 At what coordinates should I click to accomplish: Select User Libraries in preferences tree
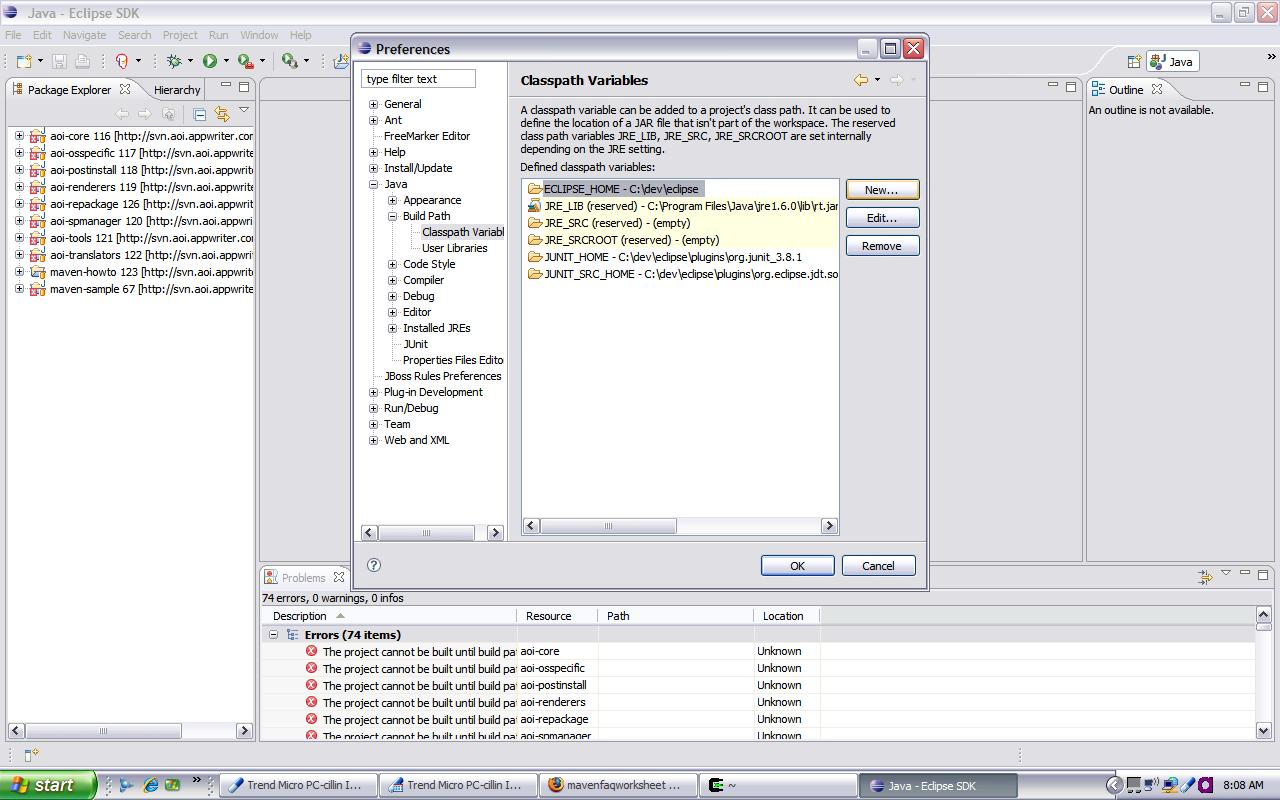[454, 248]
